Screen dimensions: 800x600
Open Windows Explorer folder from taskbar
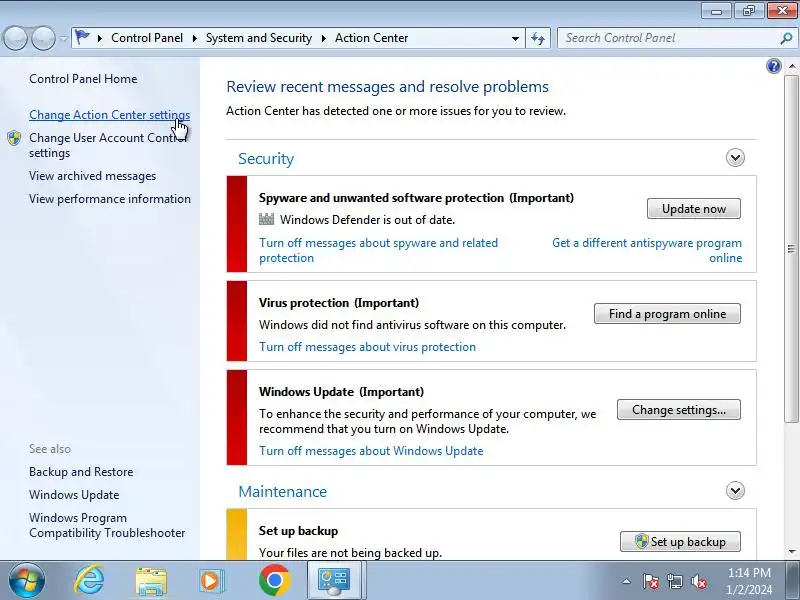click(x=151, y=582)
